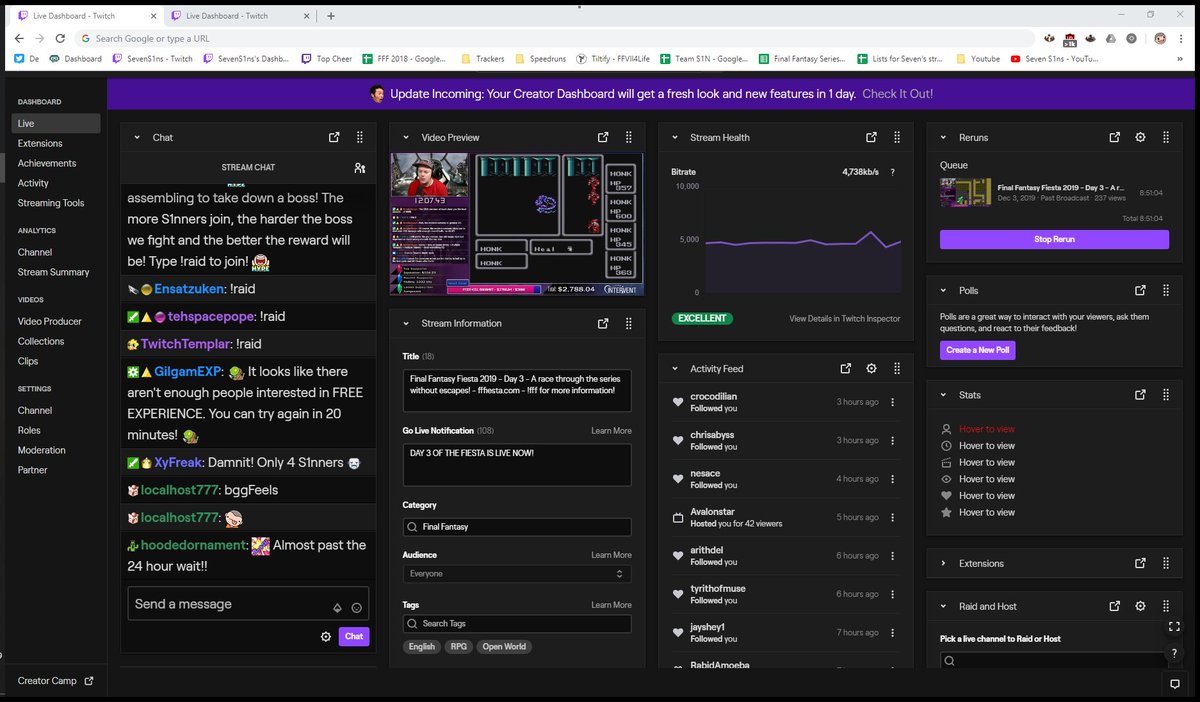The height and width of the screenshot is (702, 1200).
Task: Collapse the Stream Health panel
Action: pyautogui.click(x=675, y=137)
